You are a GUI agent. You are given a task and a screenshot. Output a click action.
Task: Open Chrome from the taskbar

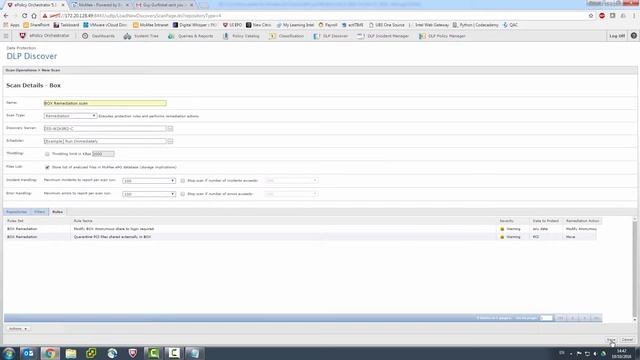(x=50, y=353)
